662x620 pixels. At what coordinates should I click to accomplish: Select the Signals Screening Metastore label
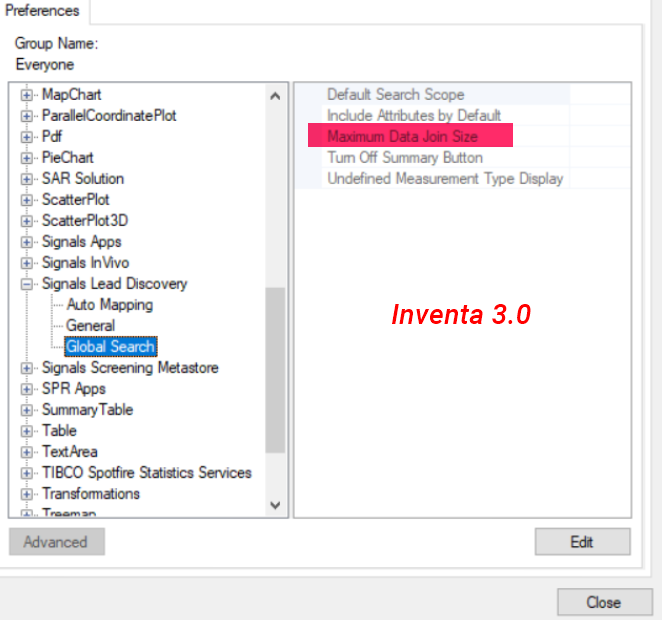(x=130, y=368)
